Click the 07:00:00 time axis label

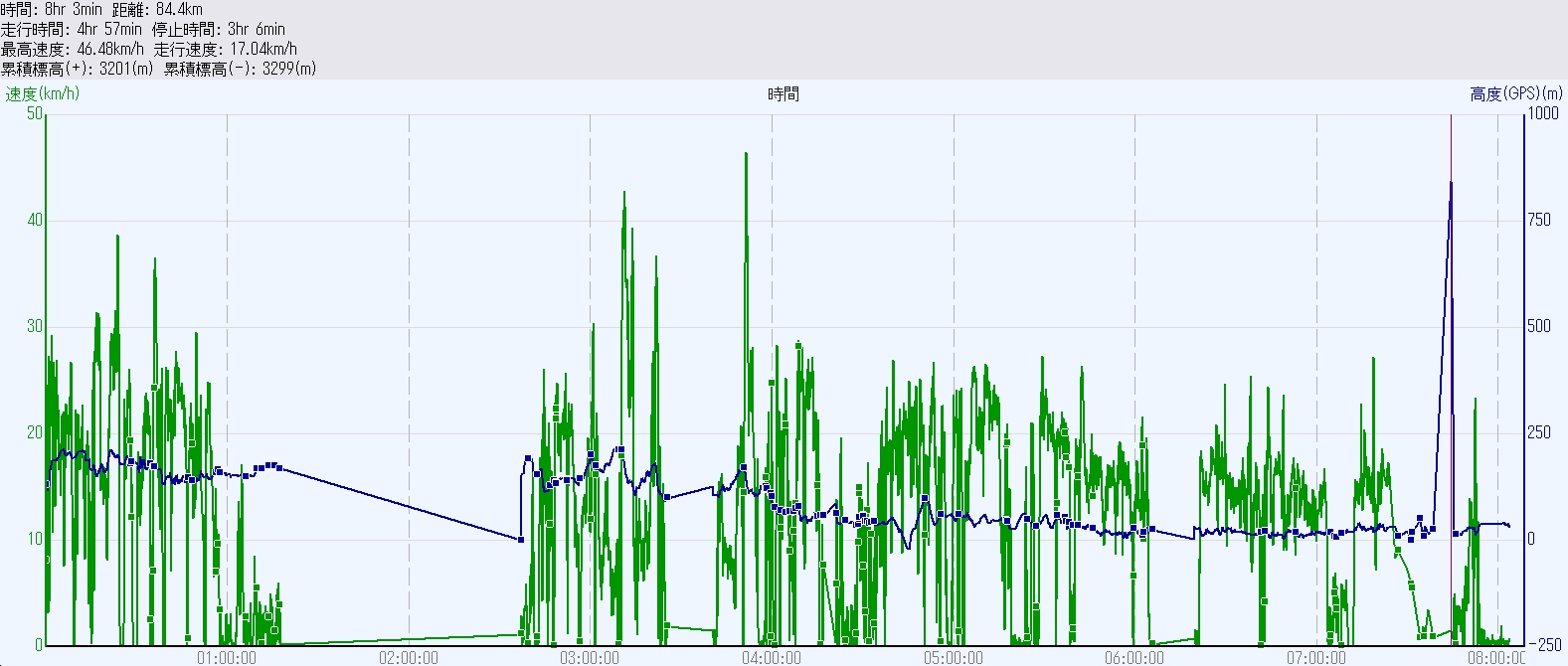[x=1316, y=657]
